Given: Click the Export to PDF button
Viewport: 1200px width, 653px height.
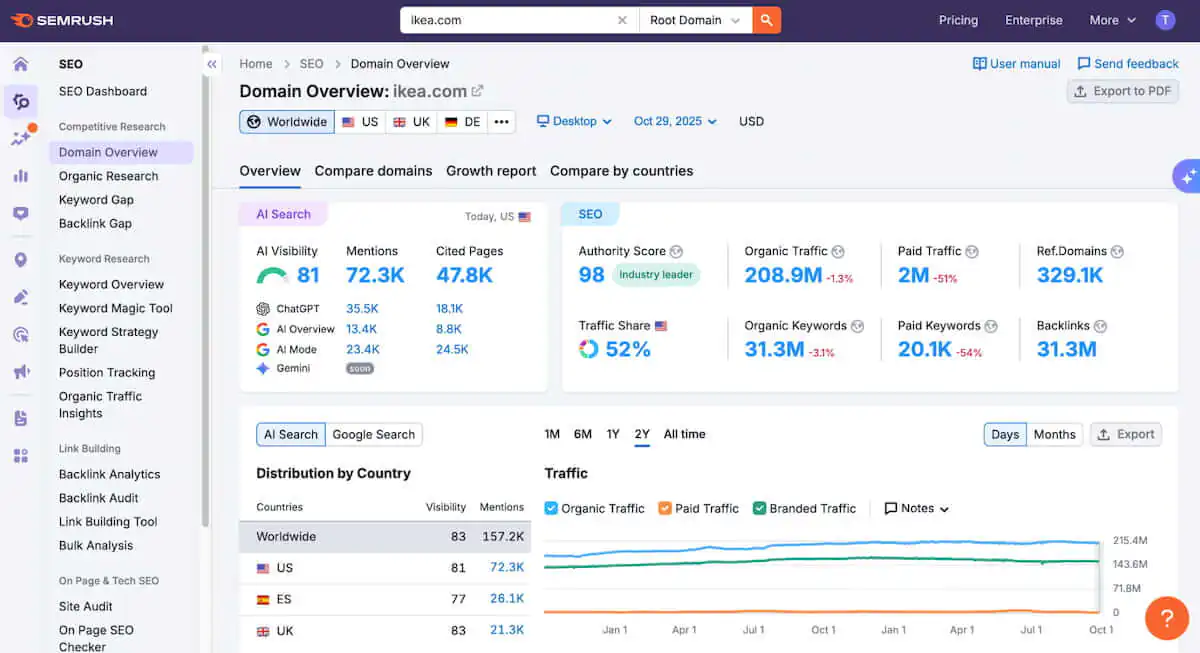Looking at the screenshot, I should coord(1122,91).
